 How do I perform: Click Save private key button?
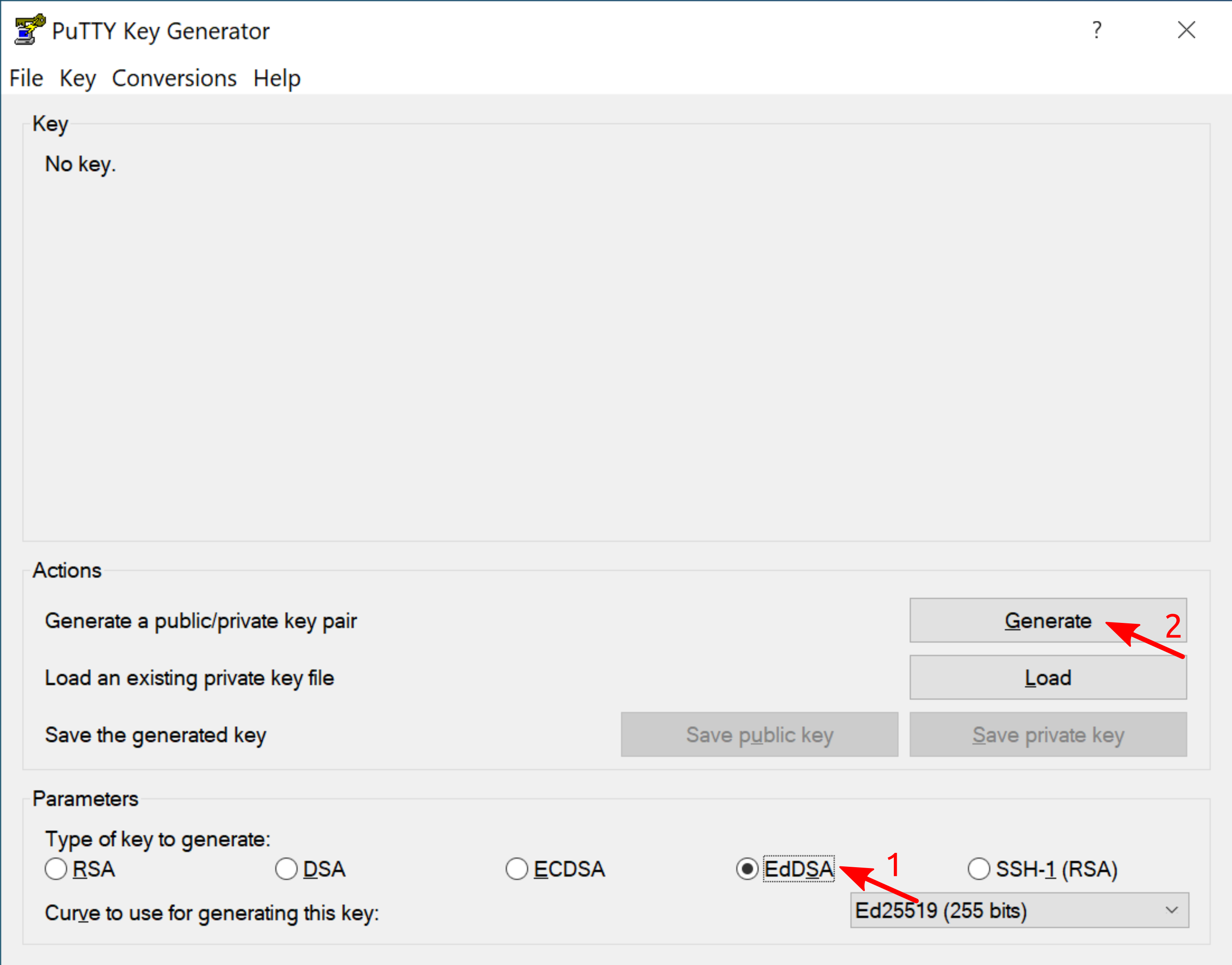[x=1048, y=735]
